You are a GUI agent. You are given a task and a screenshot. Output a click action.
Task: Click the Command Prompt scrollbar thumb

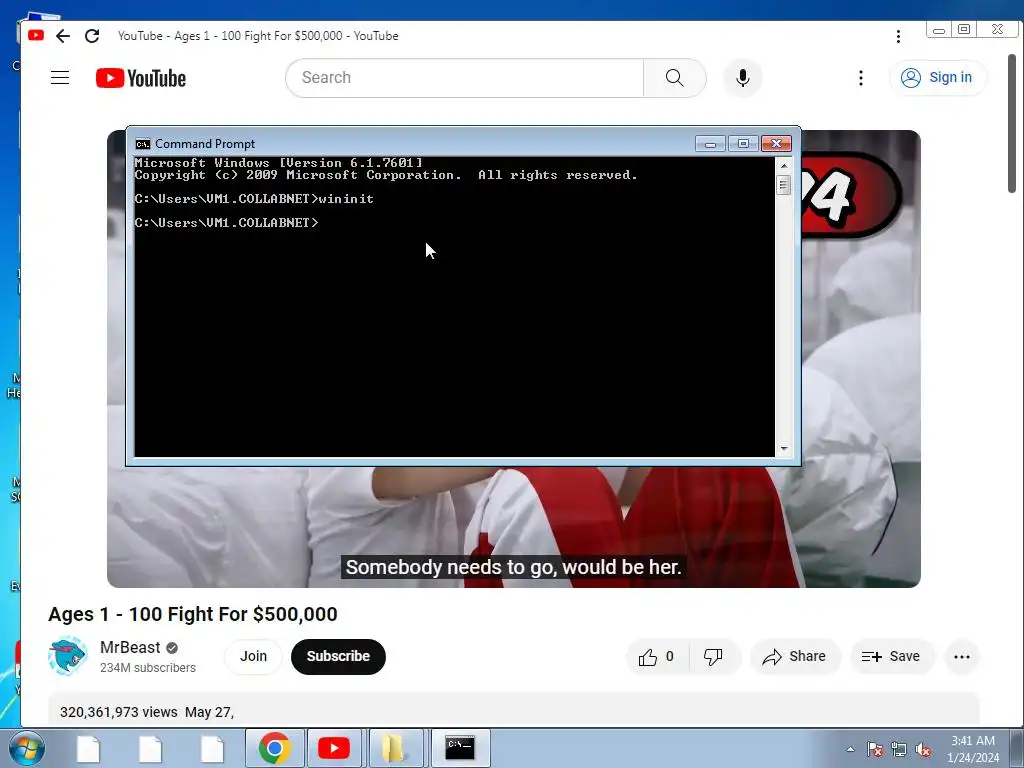coord(784,185)
